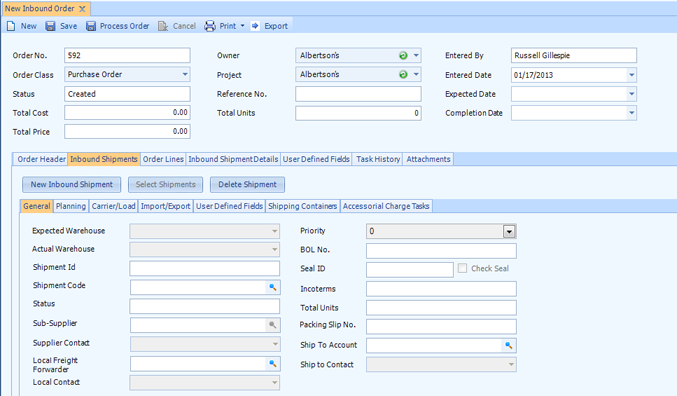Expand the Priority dropdown
This screenshot has width=677, height=396.
click(509, 231)
